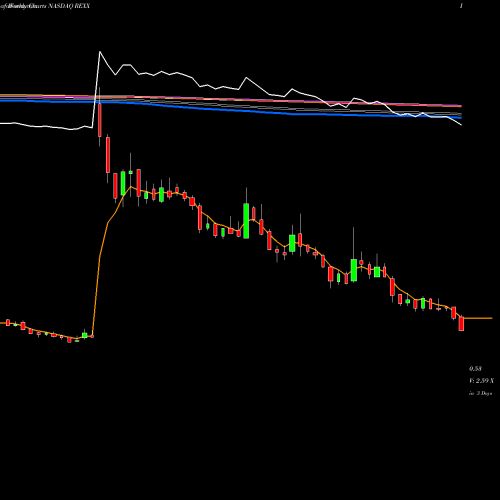
Task: Click the "V: 2.59 N" volume label
Action: tap(481, 381)
